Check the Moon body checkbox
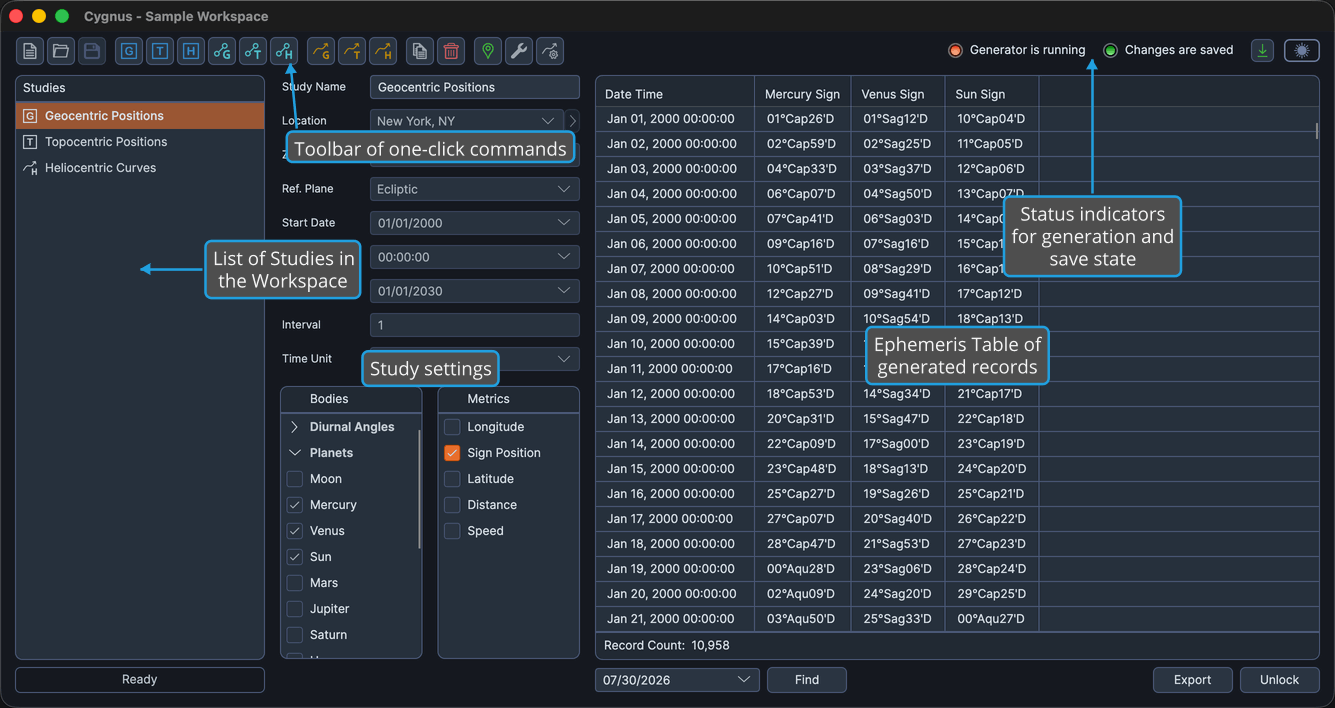The height and width of the screenshot is (708, 1335). coord(295,479)
